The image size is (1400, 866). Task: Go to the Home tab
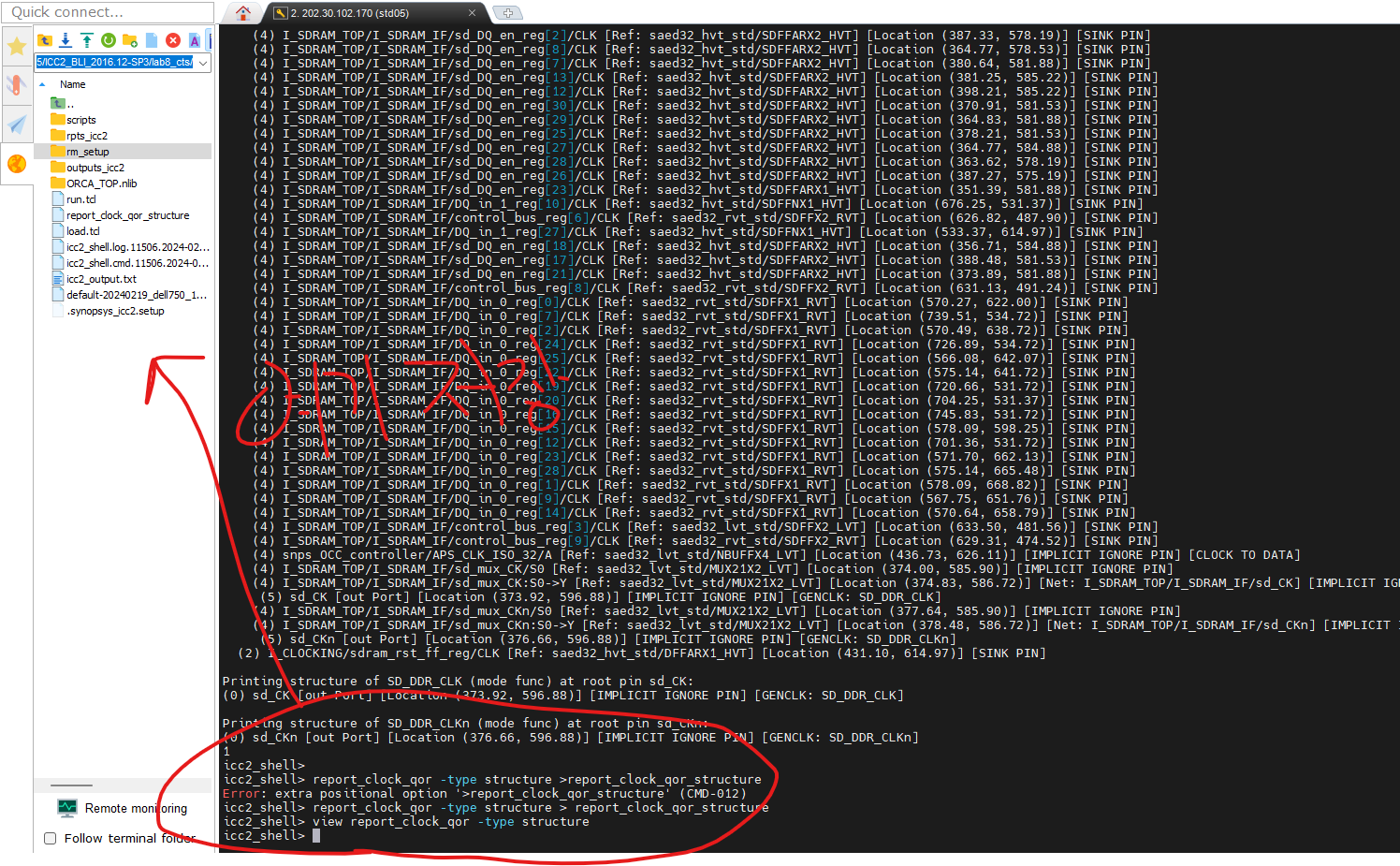coord(243,13)
